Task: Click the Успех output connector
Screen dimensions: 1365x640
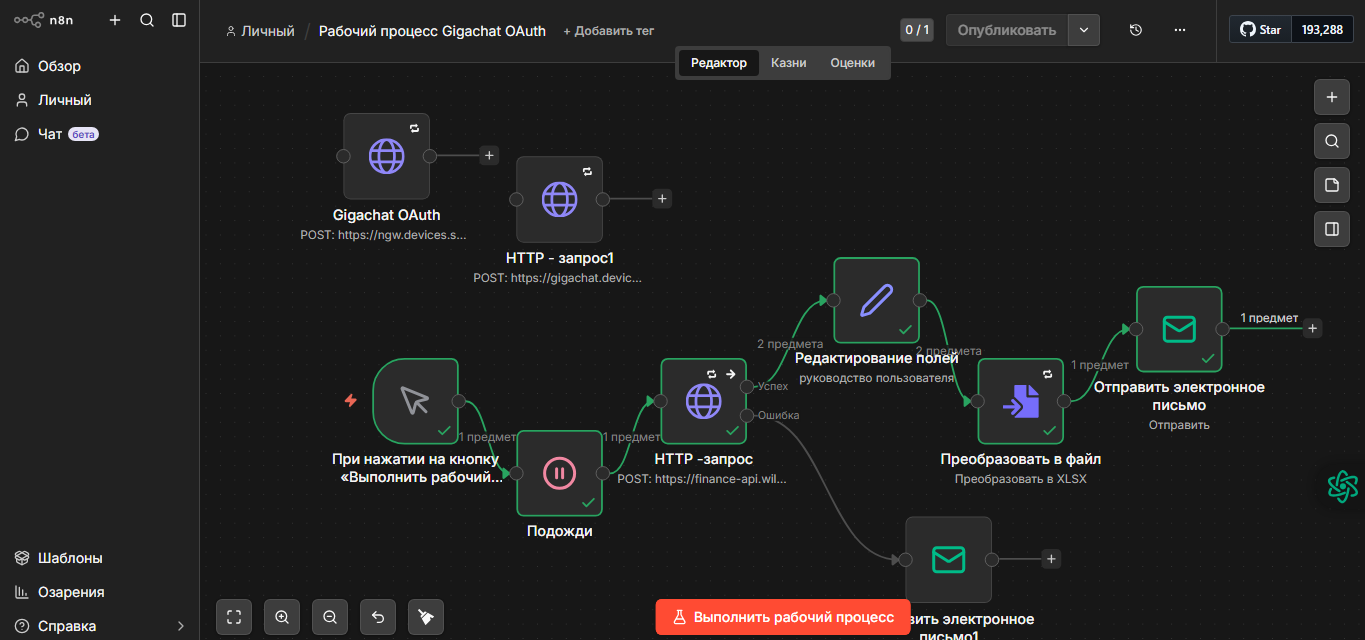Action: pyautogui.click(x=746, y=386)
